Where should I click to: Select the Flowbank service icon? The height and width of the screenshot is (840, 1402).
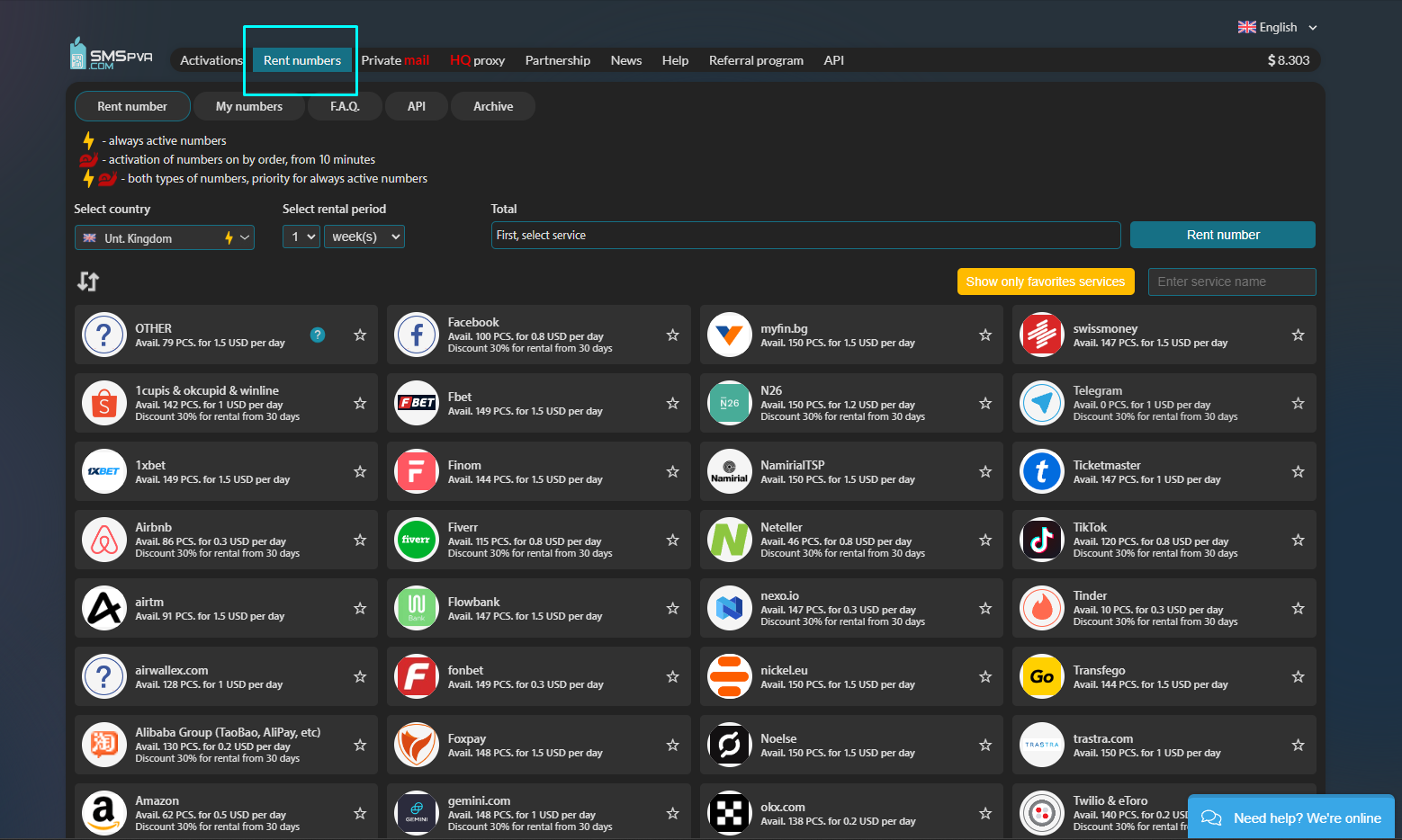point(417,608)
